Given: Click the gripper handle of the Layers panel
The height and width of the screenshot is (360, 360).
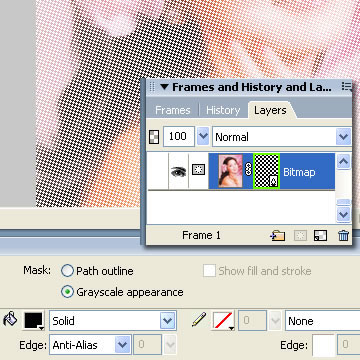Looking at the screenshot, I should (x=152, y=87).
